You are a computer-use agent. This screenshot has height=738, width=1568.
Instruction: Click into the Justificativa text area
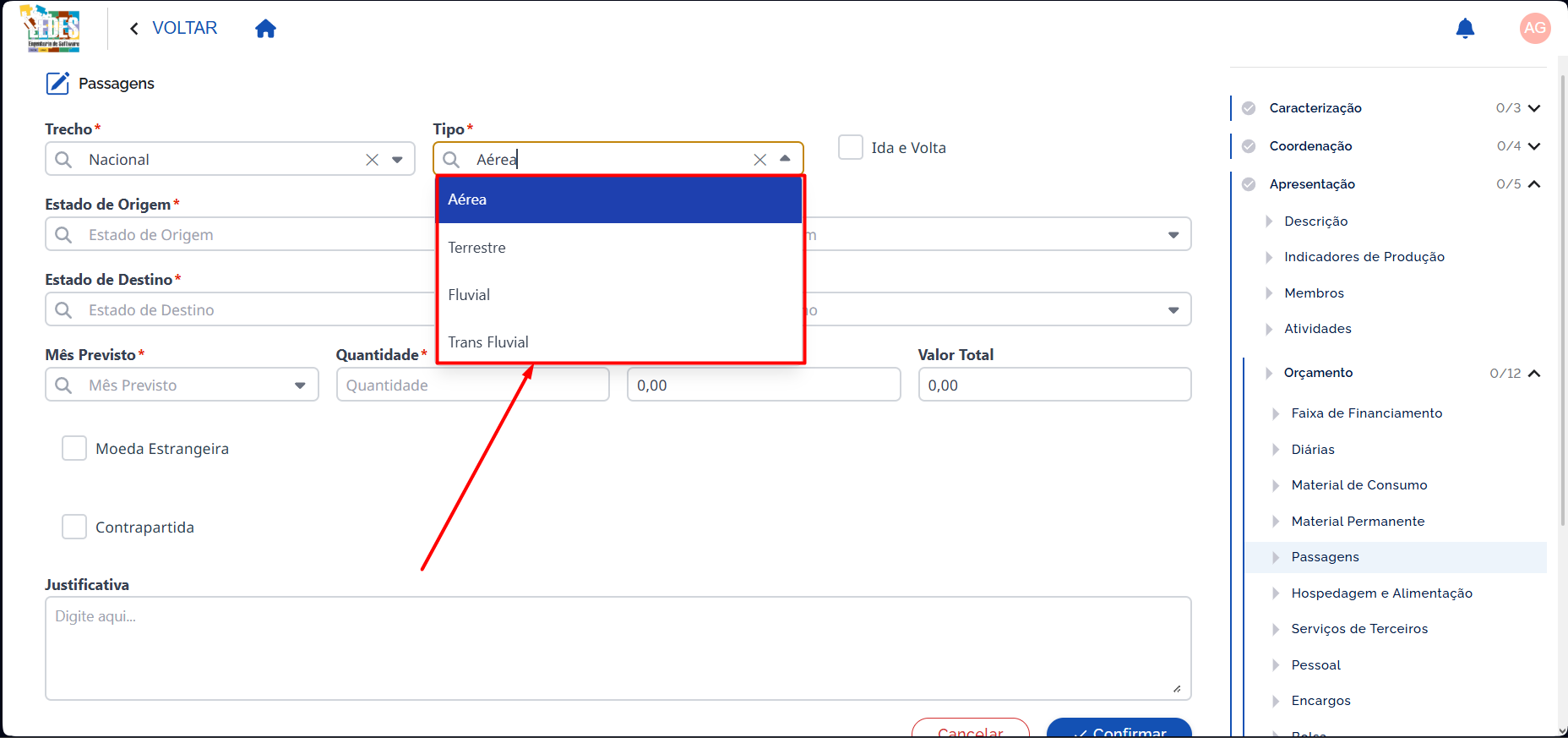click(618, 648)
